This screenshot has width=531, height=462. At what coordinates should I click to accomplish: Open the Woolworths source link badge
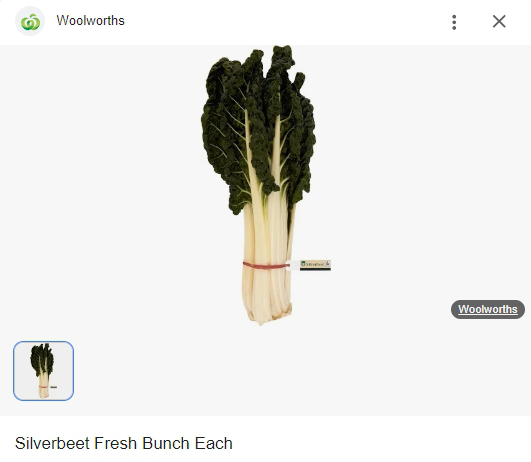tap(488, 309)
